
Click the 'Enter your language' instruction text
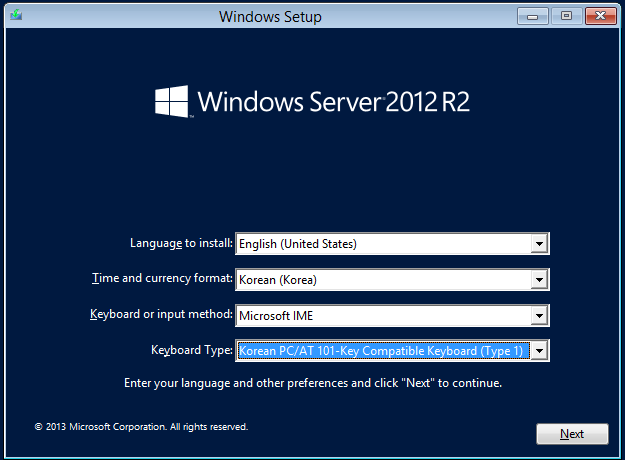(313, 383)
